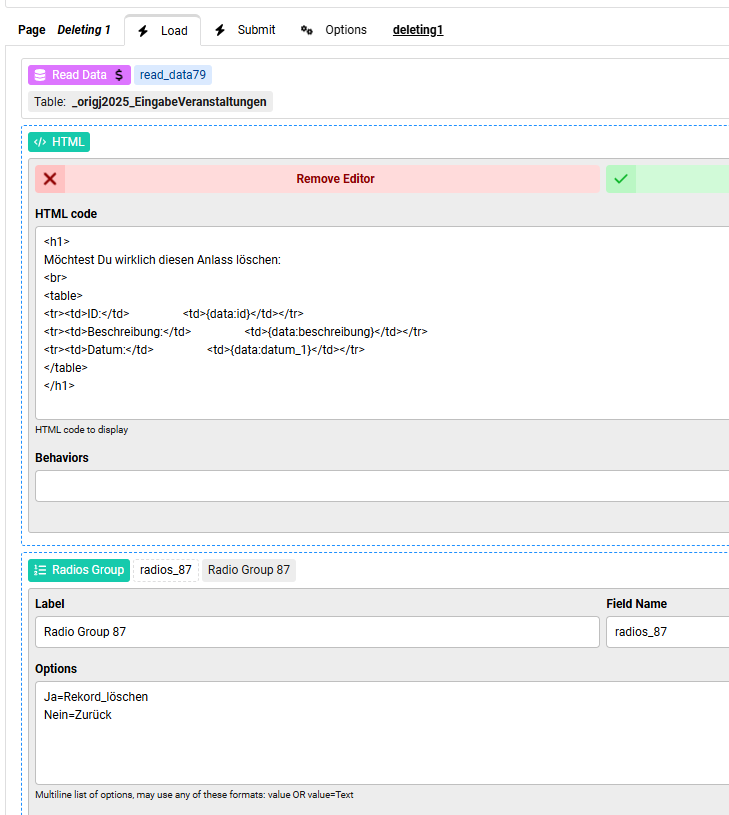729x815 pixels.
Task: Focus the HTML code text area
Action: [x=380, y=322]
